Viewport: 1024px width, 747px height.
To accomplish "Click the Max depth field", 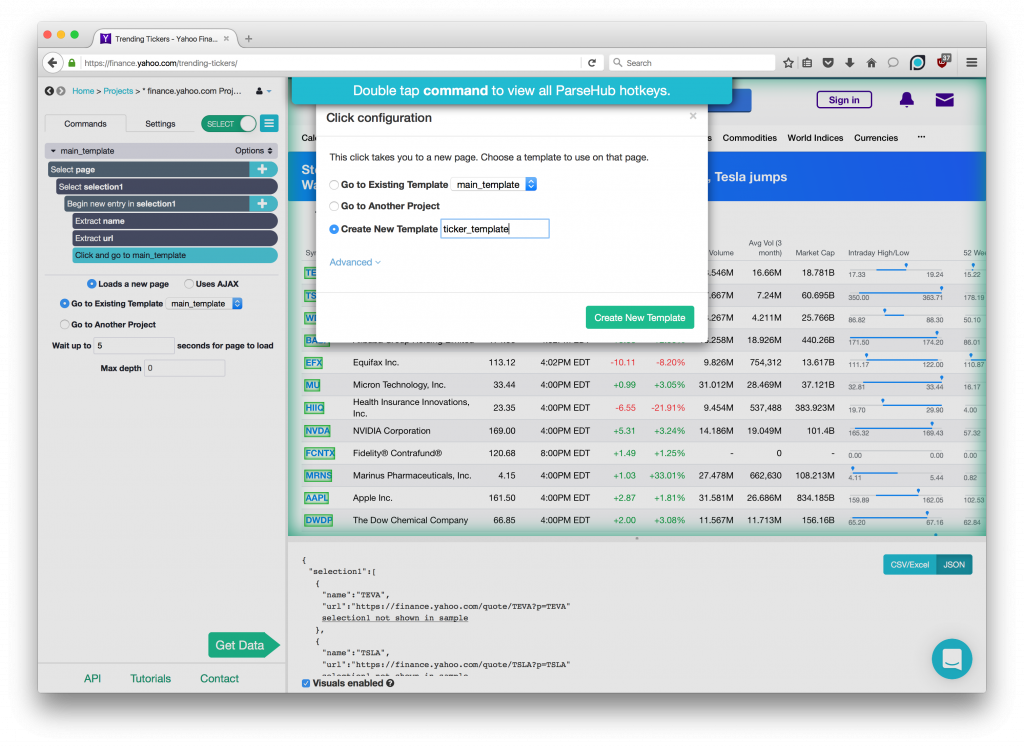I will pos(185,368).
